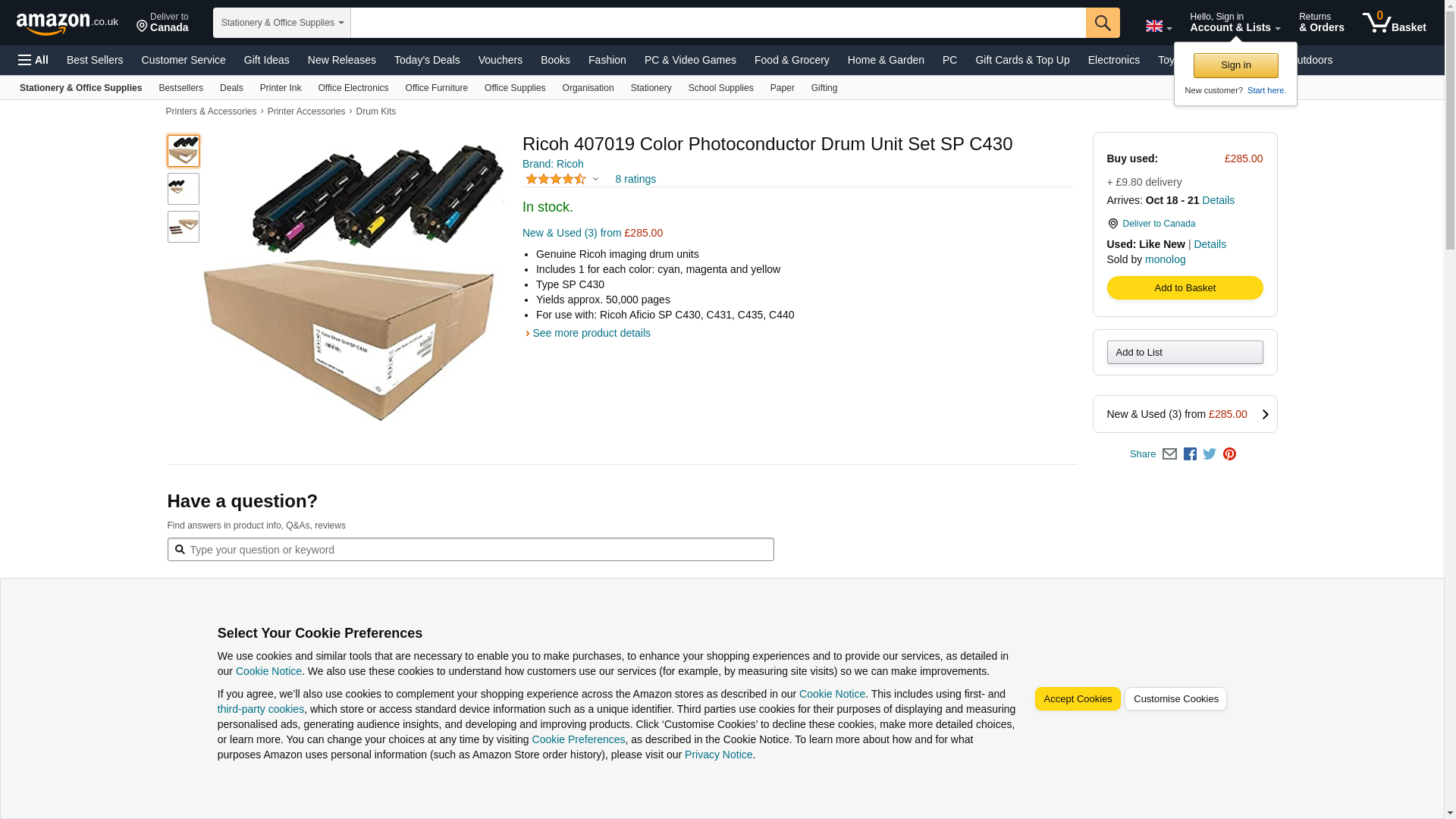Share on Facebook icon
Viewport: 1456px width, 819px height.
pos(1190,454)
